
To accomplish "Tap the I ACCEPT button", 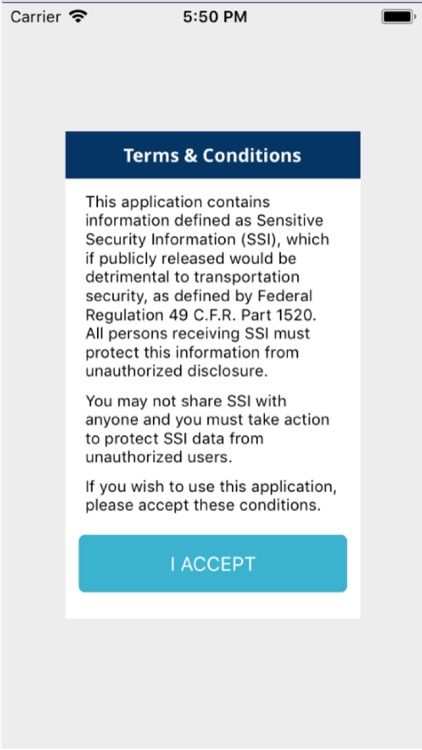I will pos(212,563).
